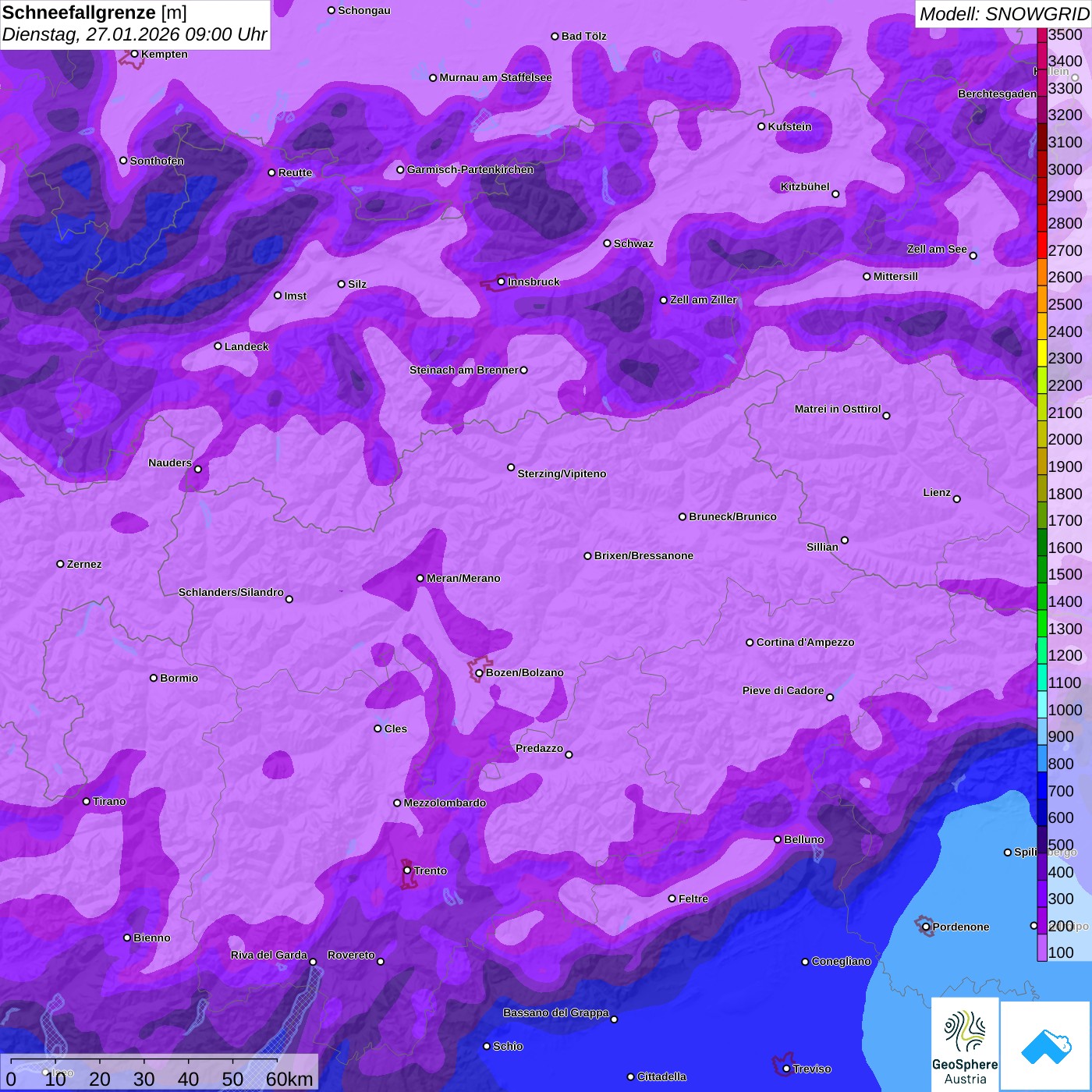Click the Kufstein location dot
Screen dimensions: 1092x1092
click(761, 126)
